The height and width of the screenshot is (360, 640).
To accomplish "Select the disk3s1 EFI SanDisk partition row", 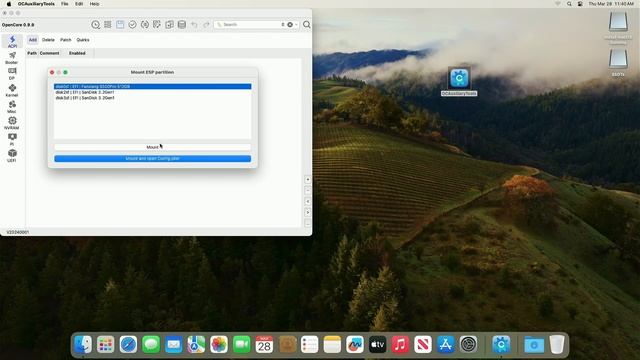I will pyautogui.click(x=153, y=98).
